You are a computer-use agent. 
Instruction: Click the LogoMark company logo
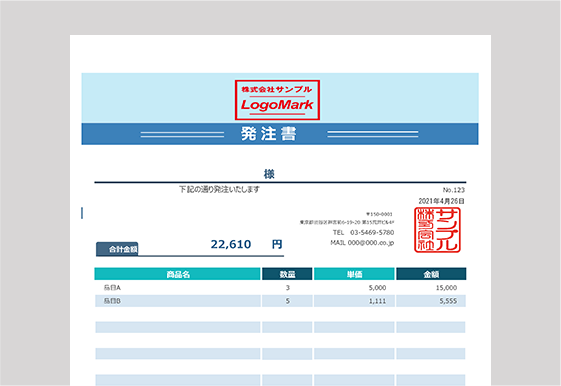pos(277,100)
